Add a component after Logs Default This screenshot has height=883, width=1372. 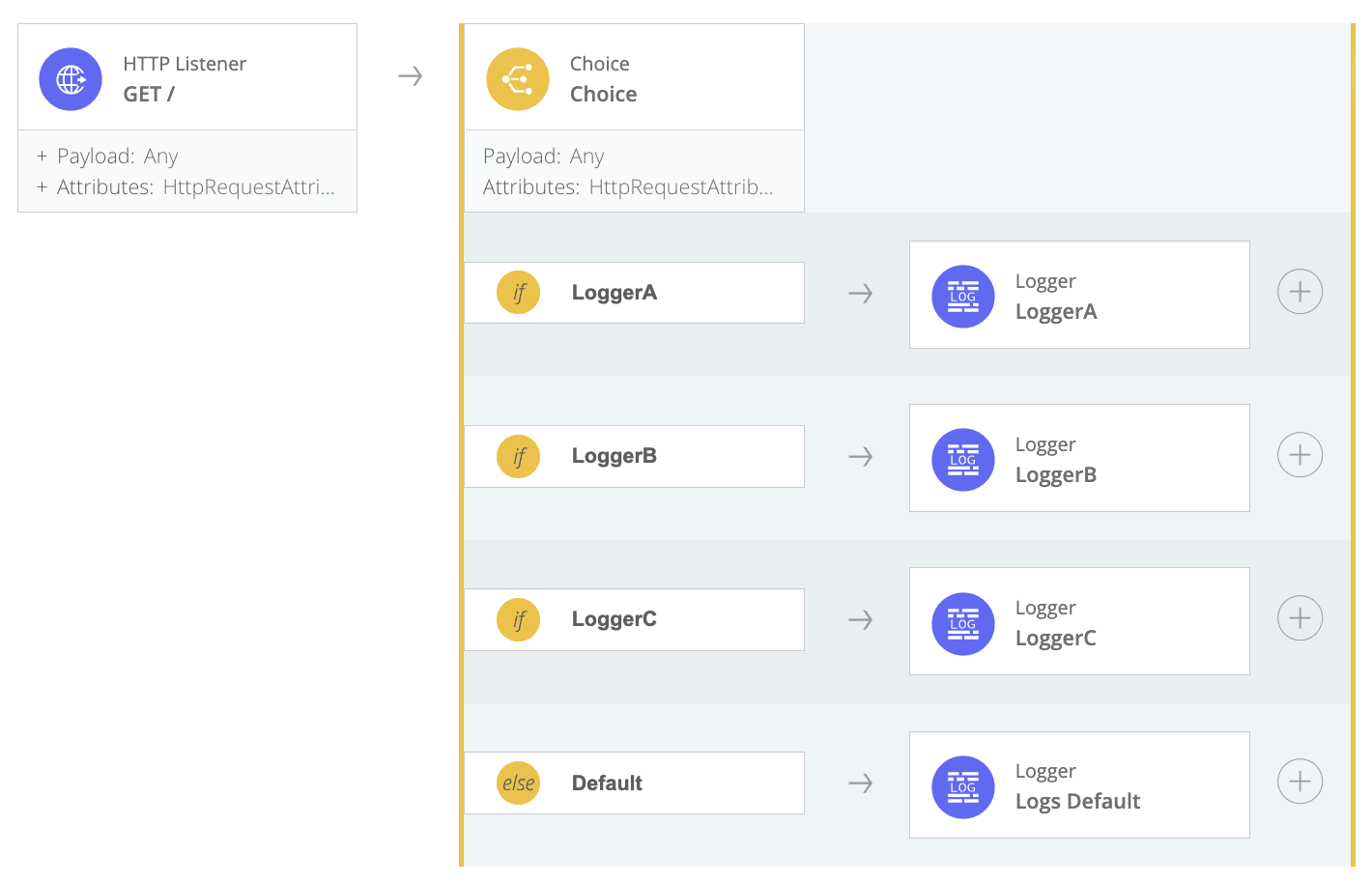[1300, 782]
